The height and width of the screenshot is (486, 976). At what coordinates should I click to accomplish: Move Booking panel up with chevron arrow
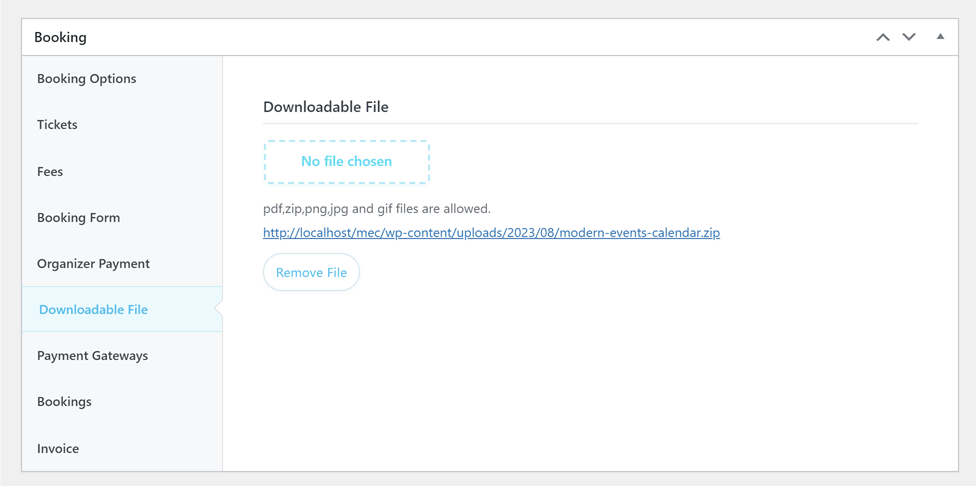[x=883, y=37]
